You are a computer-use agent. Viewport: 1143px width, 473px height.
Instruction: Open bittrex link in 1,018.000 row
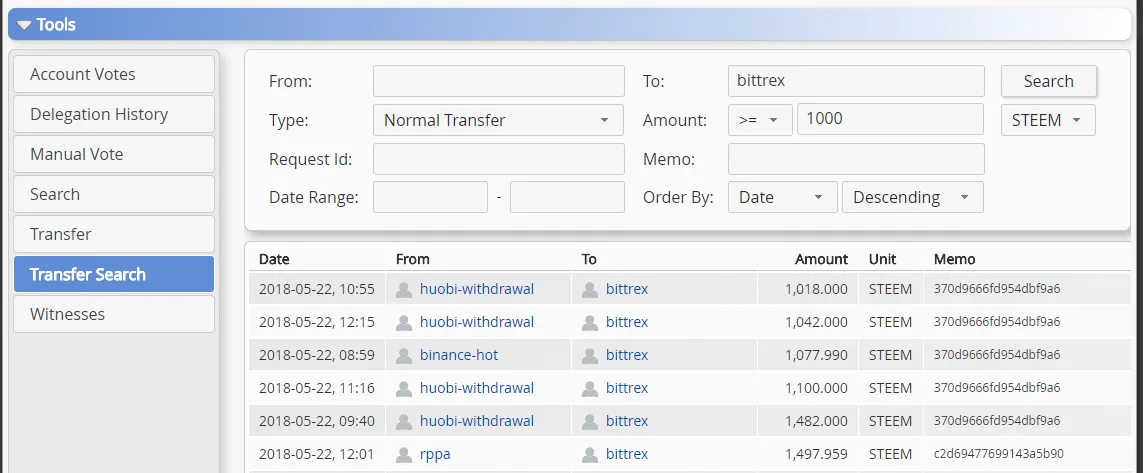click(627, 289)
